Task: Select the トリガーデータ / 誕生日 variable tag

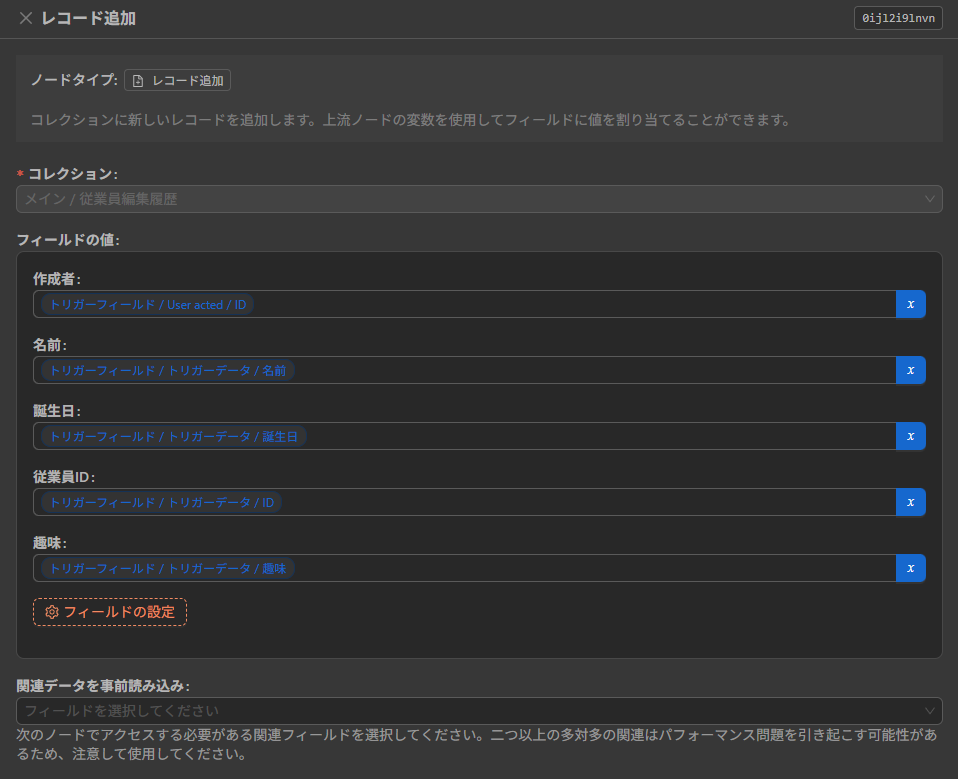Action: pos(174,436)
